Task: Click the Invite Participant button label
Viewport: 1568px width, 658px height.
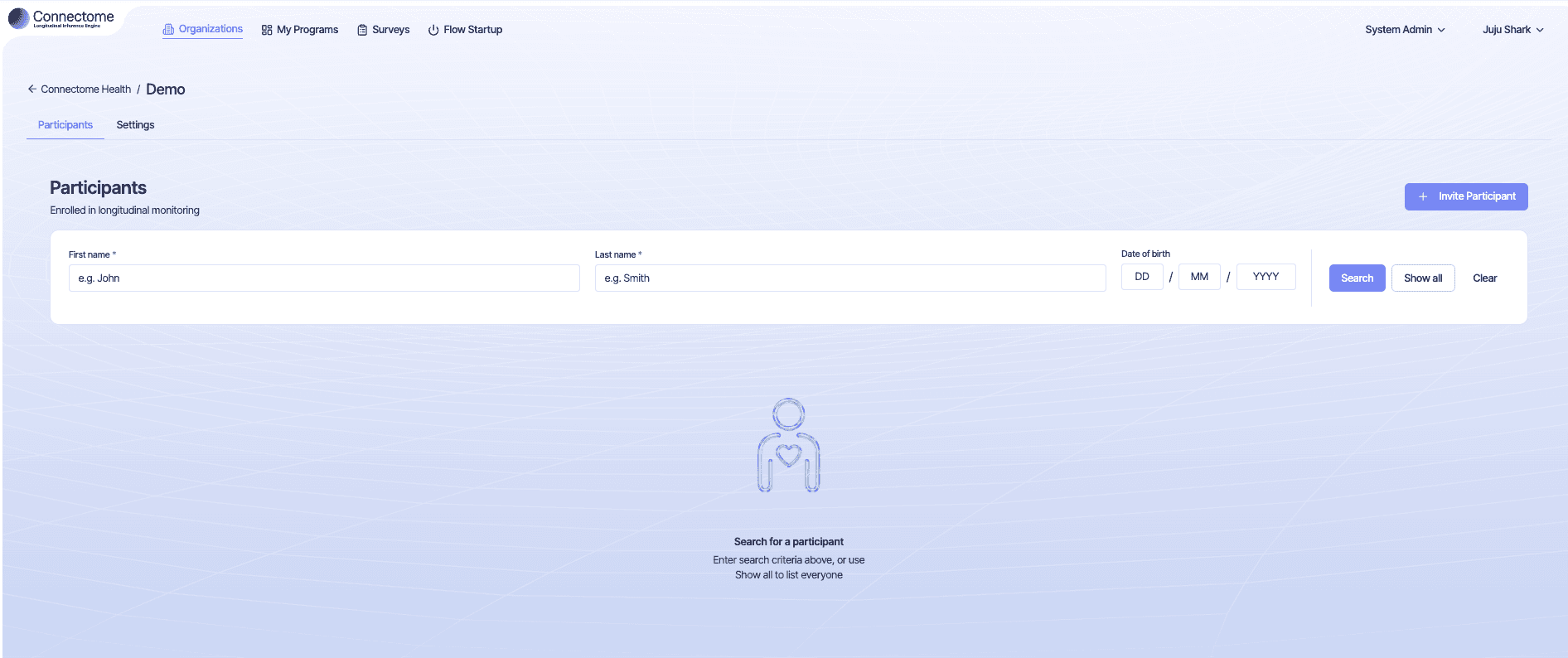Action: pyautogui.click(x=1477, y=196)
